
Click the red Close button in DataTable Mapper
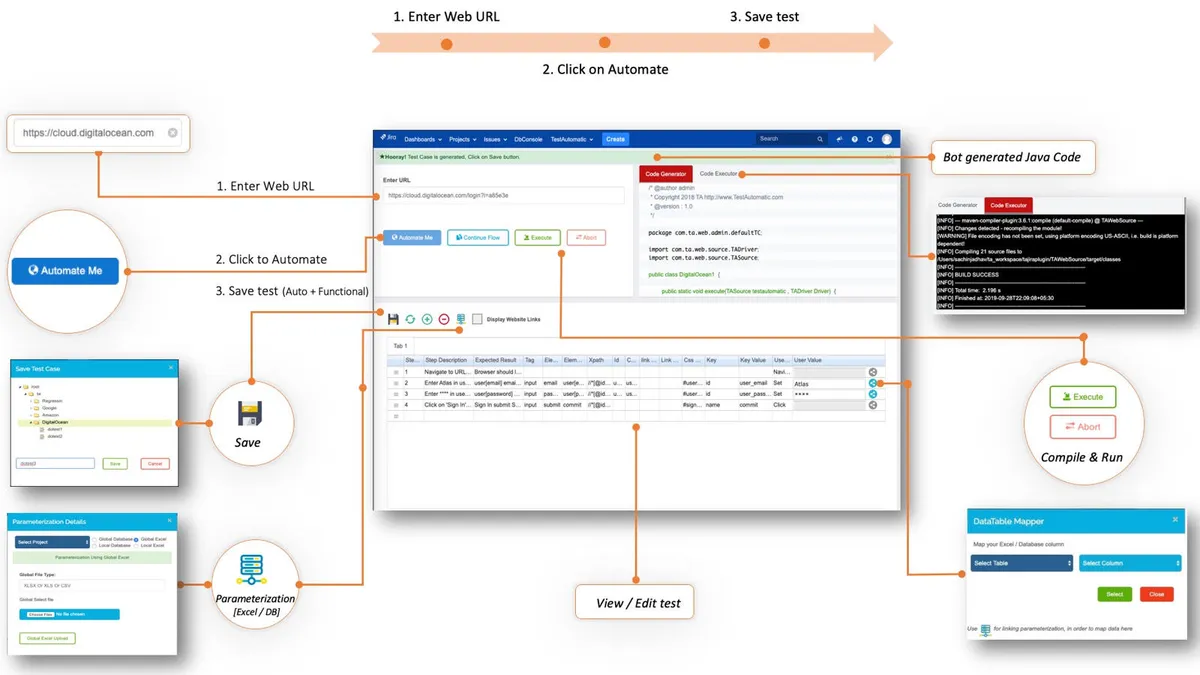point(1156,593)
